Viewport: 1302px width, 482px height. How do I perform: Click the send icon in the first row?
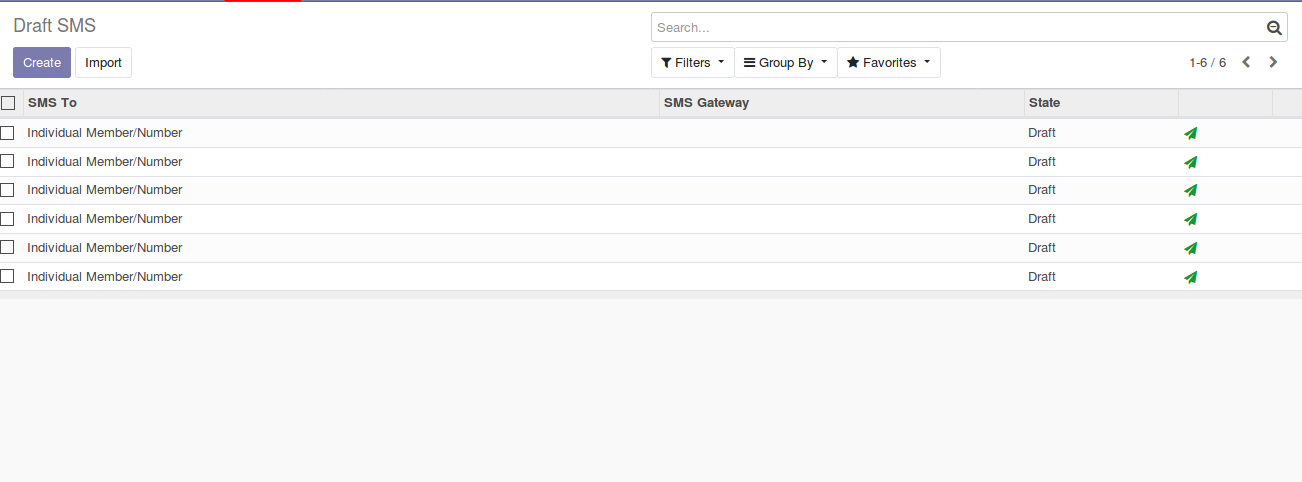click(x=1190, y=133)
